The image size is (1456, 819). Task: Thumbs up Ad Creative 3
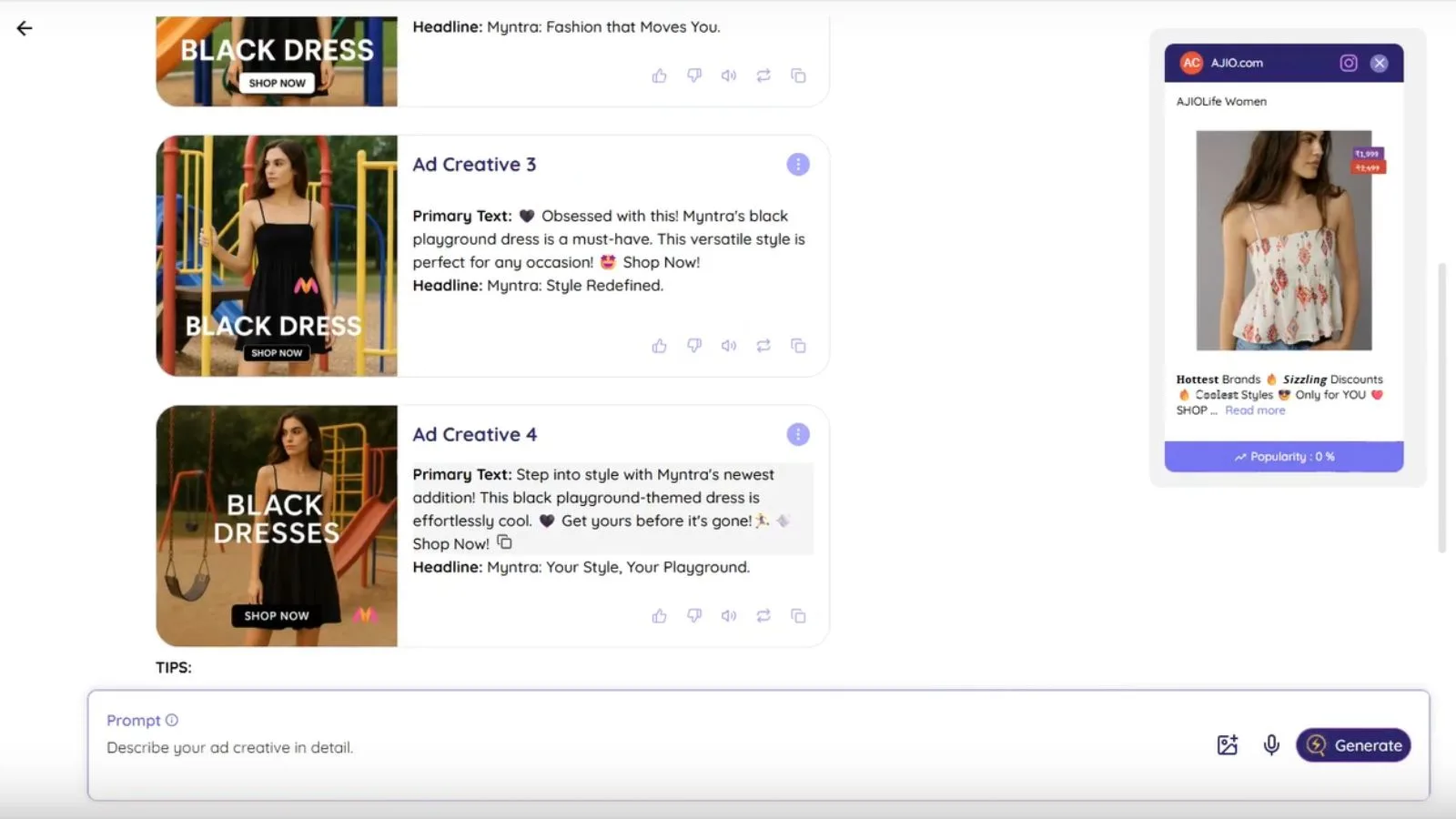660,346
